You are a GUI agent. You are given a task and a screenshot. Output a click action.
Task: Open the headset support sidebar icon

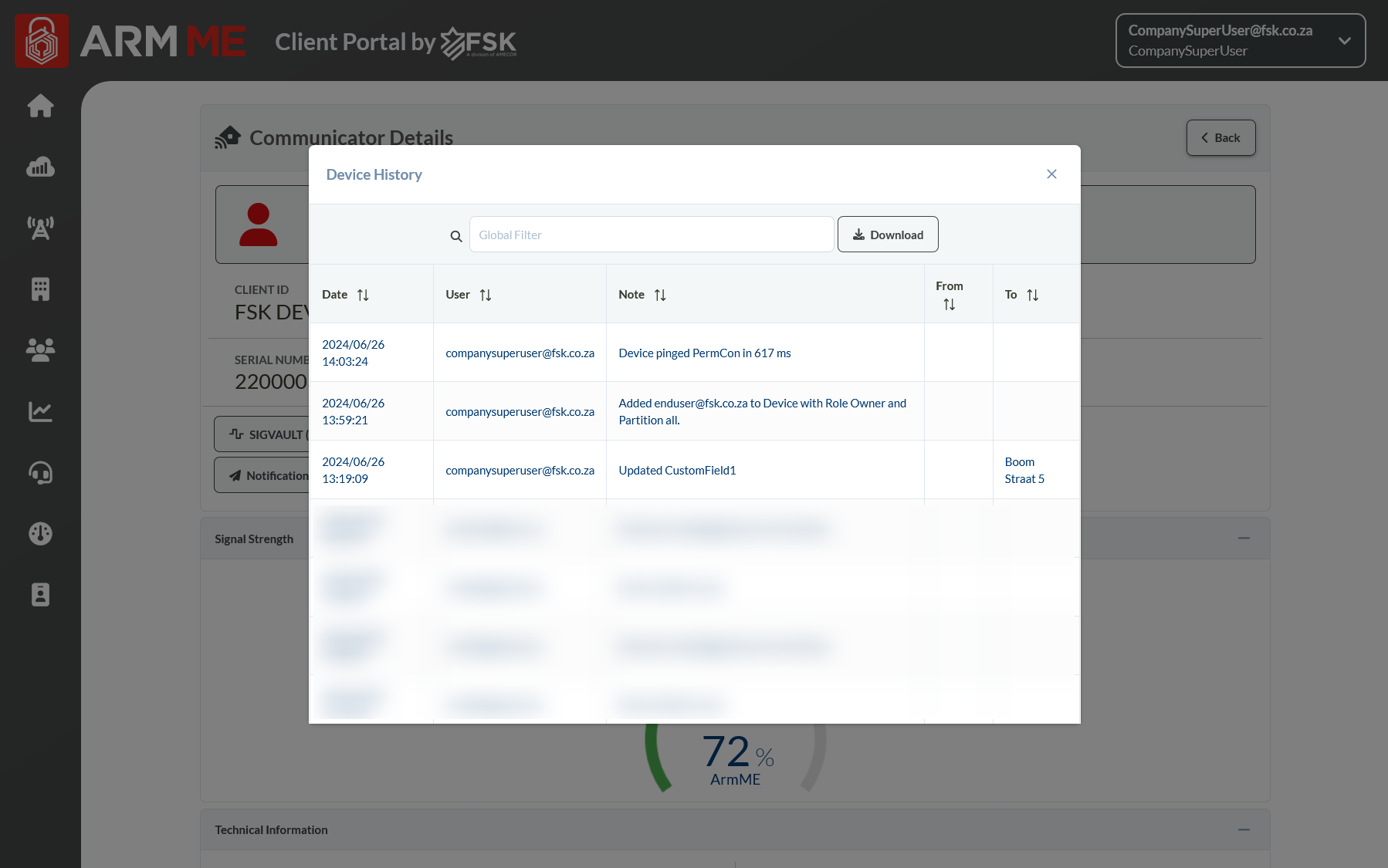[40, 472]
